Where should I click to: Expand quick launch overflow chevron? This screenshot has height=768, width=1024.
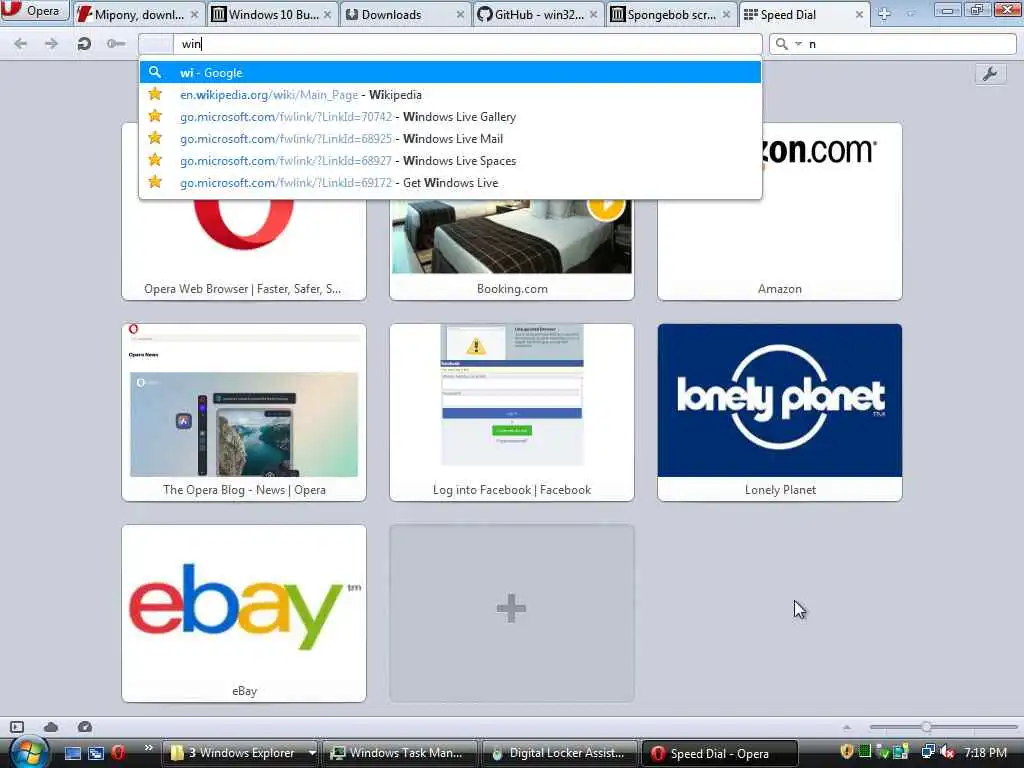point(148,748)
